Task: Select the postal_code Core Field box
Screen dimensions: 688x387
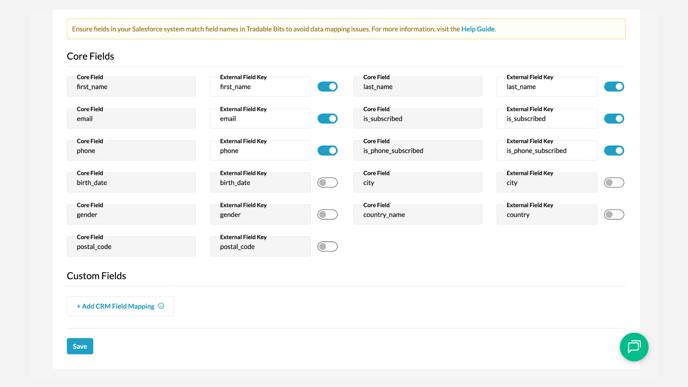Action: tap(131, 247)
